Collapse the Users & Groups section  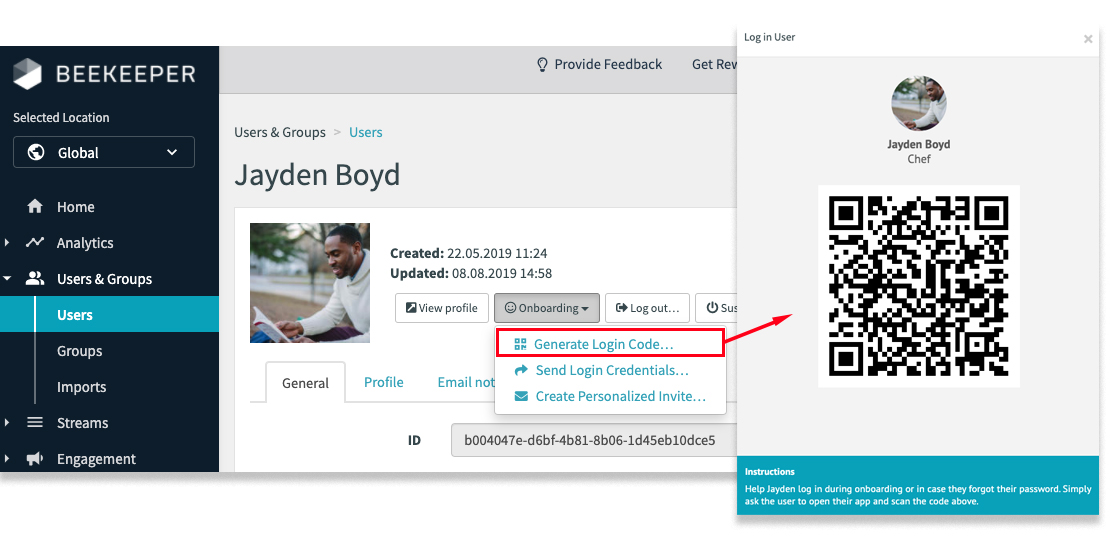pos(8,279)
